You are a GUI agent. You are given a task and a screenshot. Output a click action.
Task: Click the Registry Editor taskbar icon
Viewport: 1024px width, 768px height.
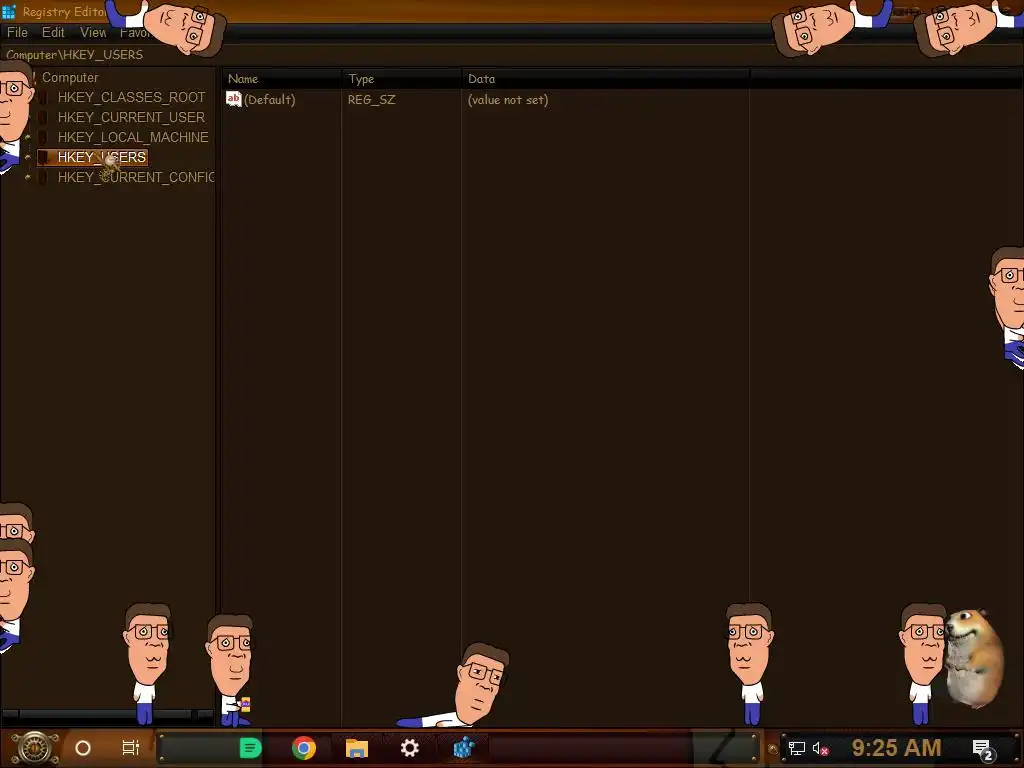[x=463, y=748]
